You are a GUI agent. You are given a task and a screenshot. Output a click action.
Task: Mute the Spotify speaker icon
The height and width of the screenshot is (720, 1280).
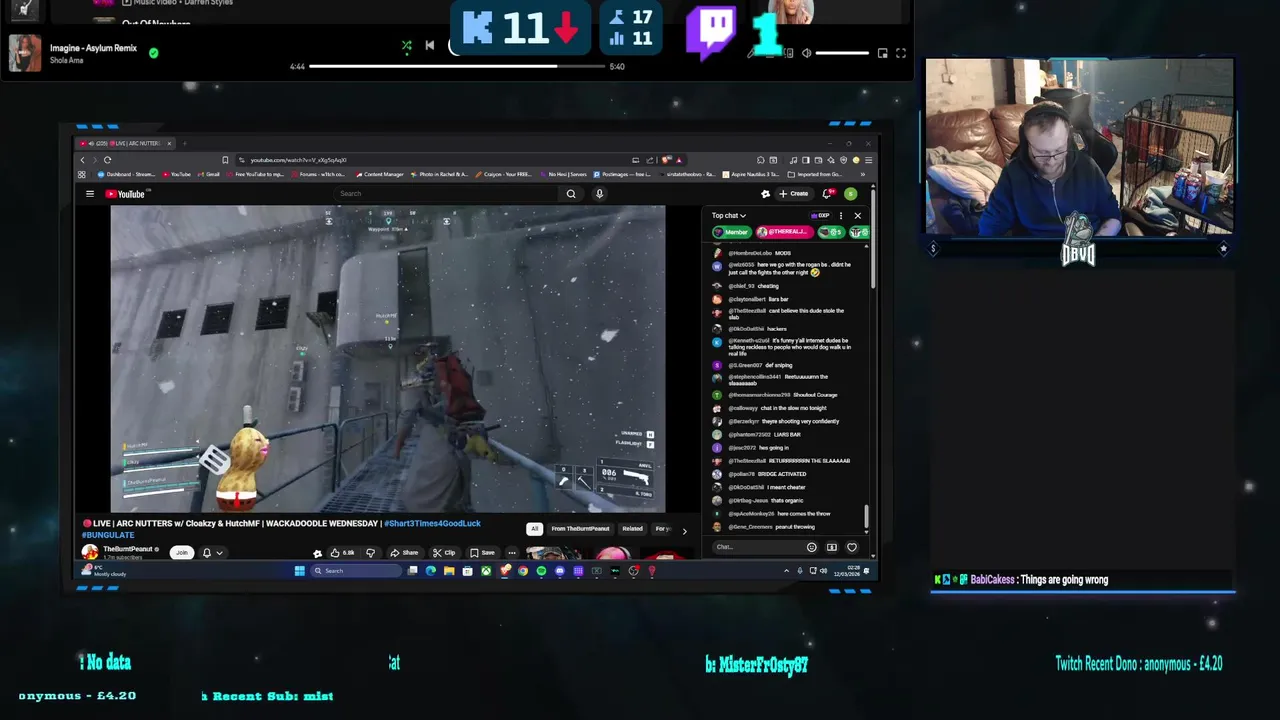click(806, 53)
